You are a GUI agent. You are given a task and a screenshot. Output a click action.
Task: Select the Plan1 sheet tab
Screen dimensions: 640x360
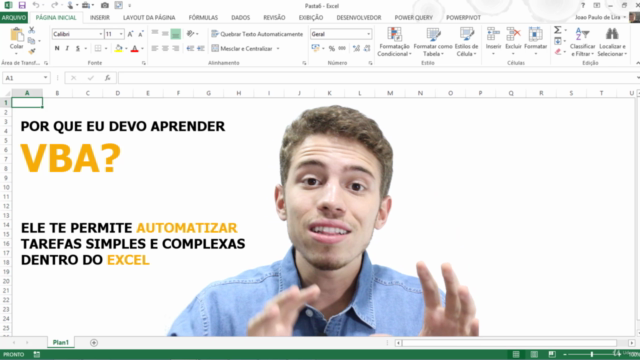pos(61,342)
